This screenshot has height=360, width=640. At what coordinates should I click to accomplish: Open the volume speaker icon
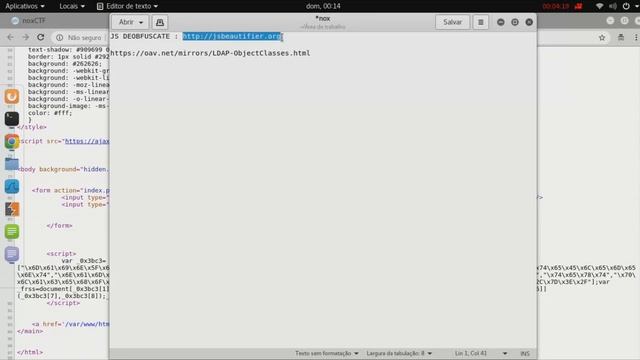coord(613,6)
